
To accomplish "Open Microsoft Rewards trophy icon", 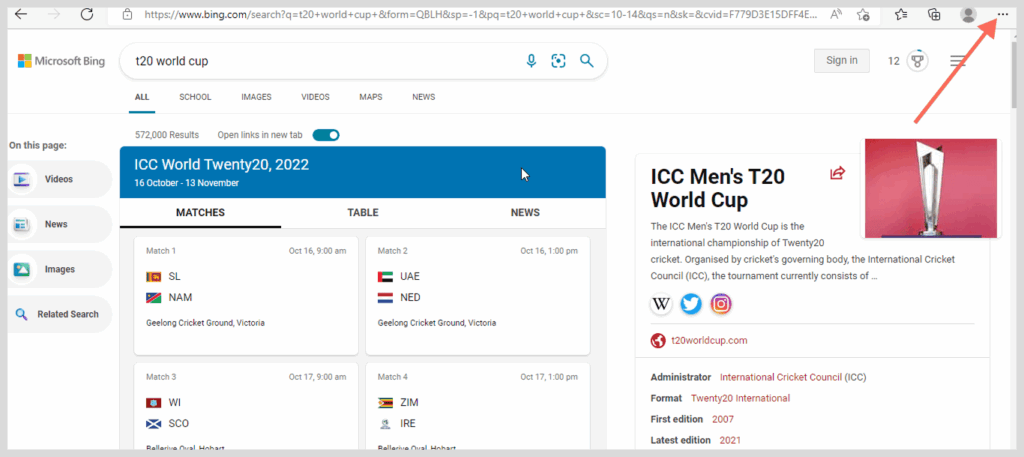I will (x=916, y=61).
